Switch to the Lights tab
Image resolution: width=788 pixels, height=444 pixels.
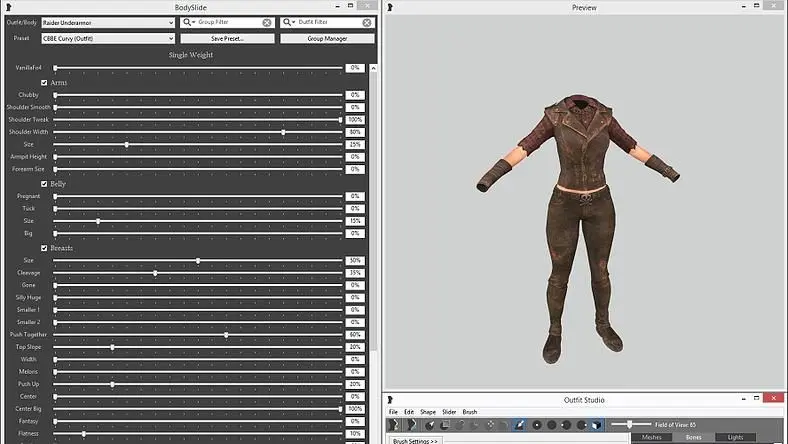(x=735, y=437)
